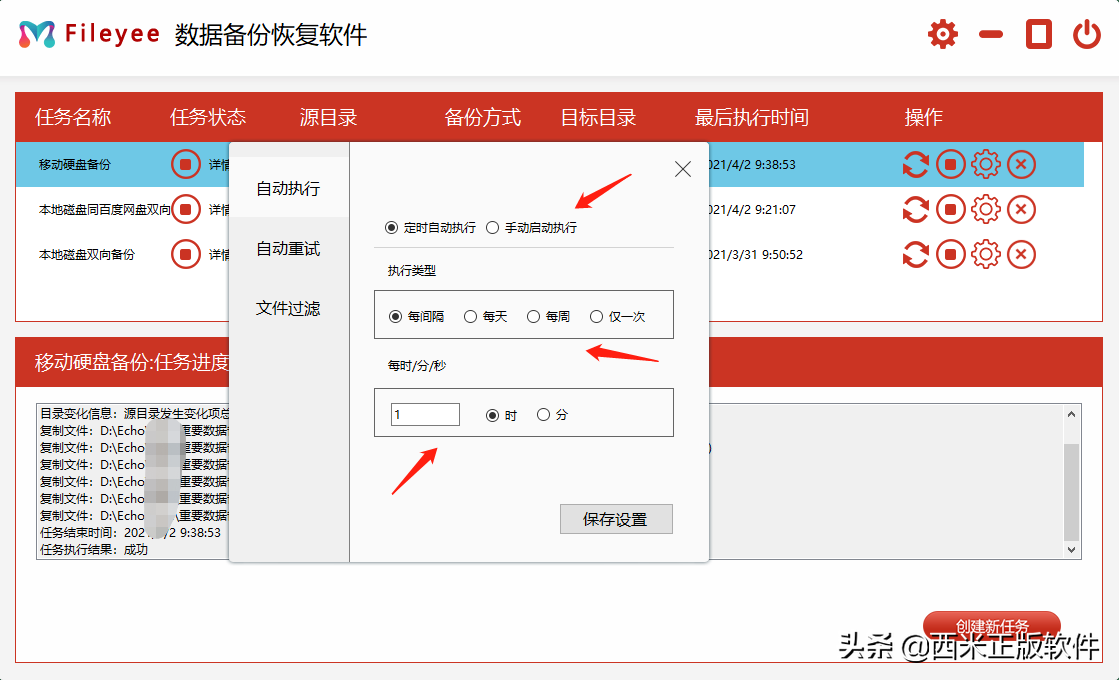The height and width of the screenshot is (680, 1119).
Task: Stop the 移动硬盘备份 task from operations column
Action: tap(951, 165)
